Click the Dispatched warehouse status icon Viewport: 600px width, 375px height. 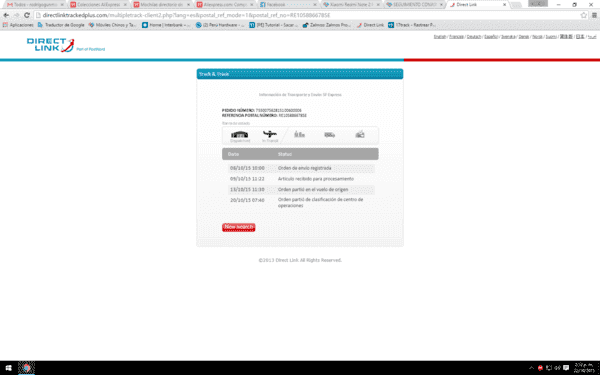[240, 135]
